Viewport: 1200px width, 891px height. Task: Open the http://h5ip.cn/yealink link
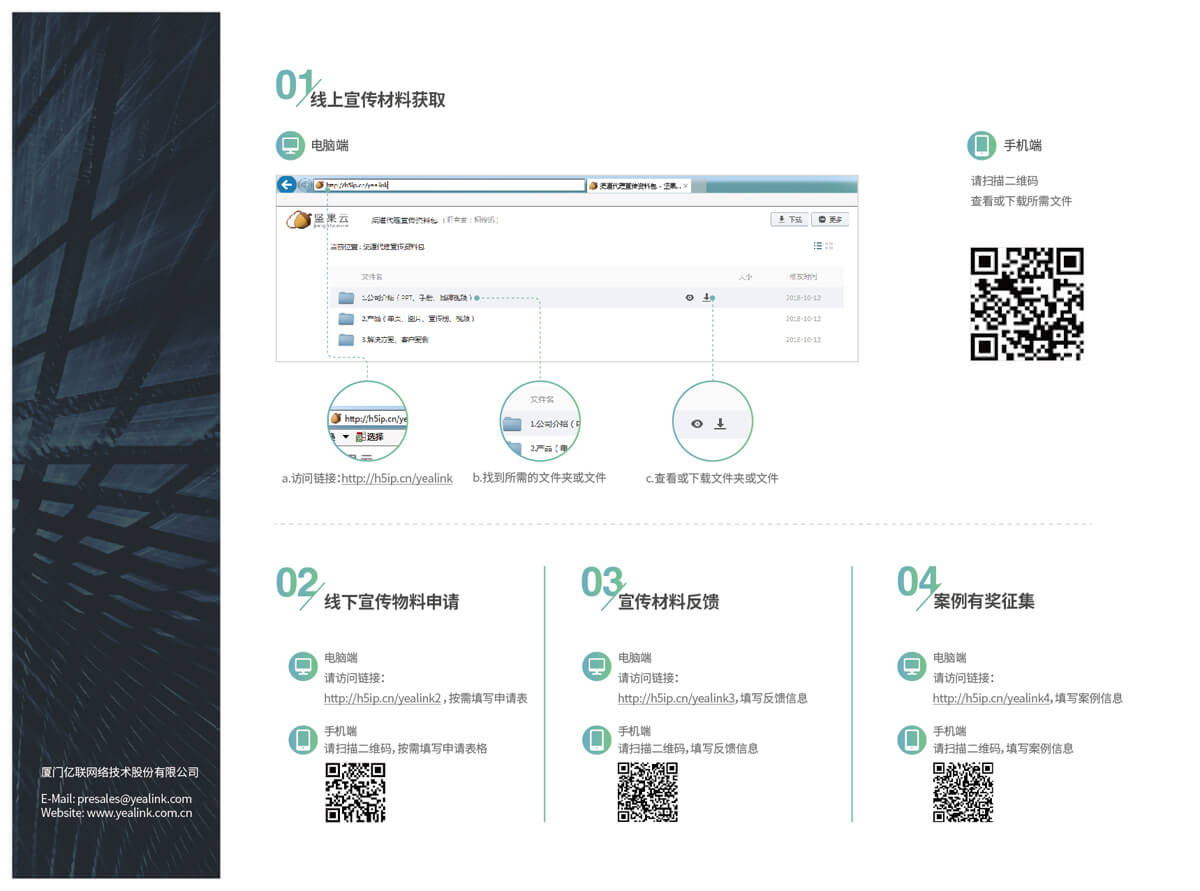(x=396, y=479)
